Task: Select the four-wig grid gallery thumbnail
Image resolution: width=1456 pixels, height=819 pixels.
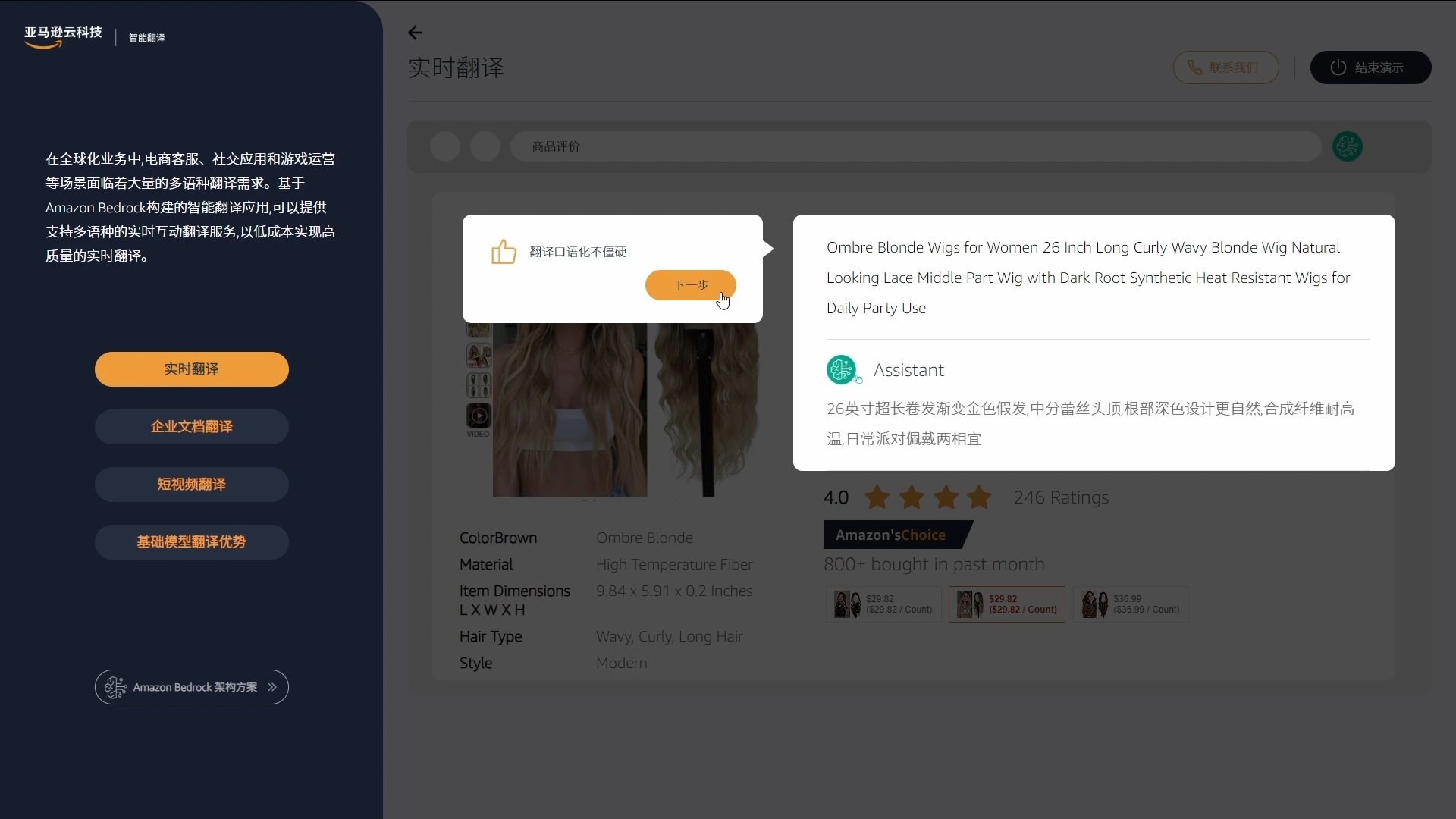Action: click(x=479, y=385)
